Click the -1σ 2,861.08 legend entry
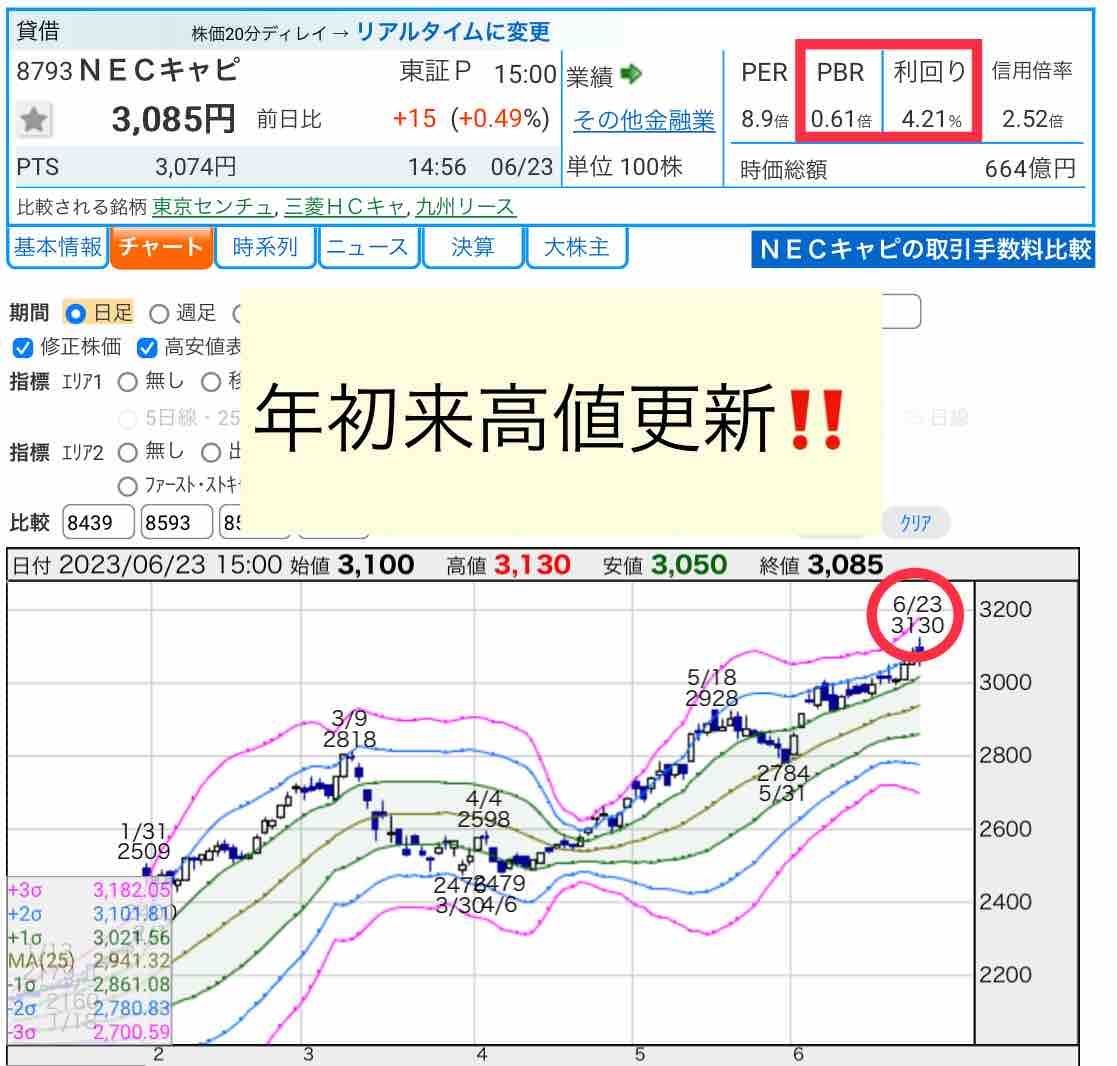Screen dimensions: 1117x1066 (89, 984)
